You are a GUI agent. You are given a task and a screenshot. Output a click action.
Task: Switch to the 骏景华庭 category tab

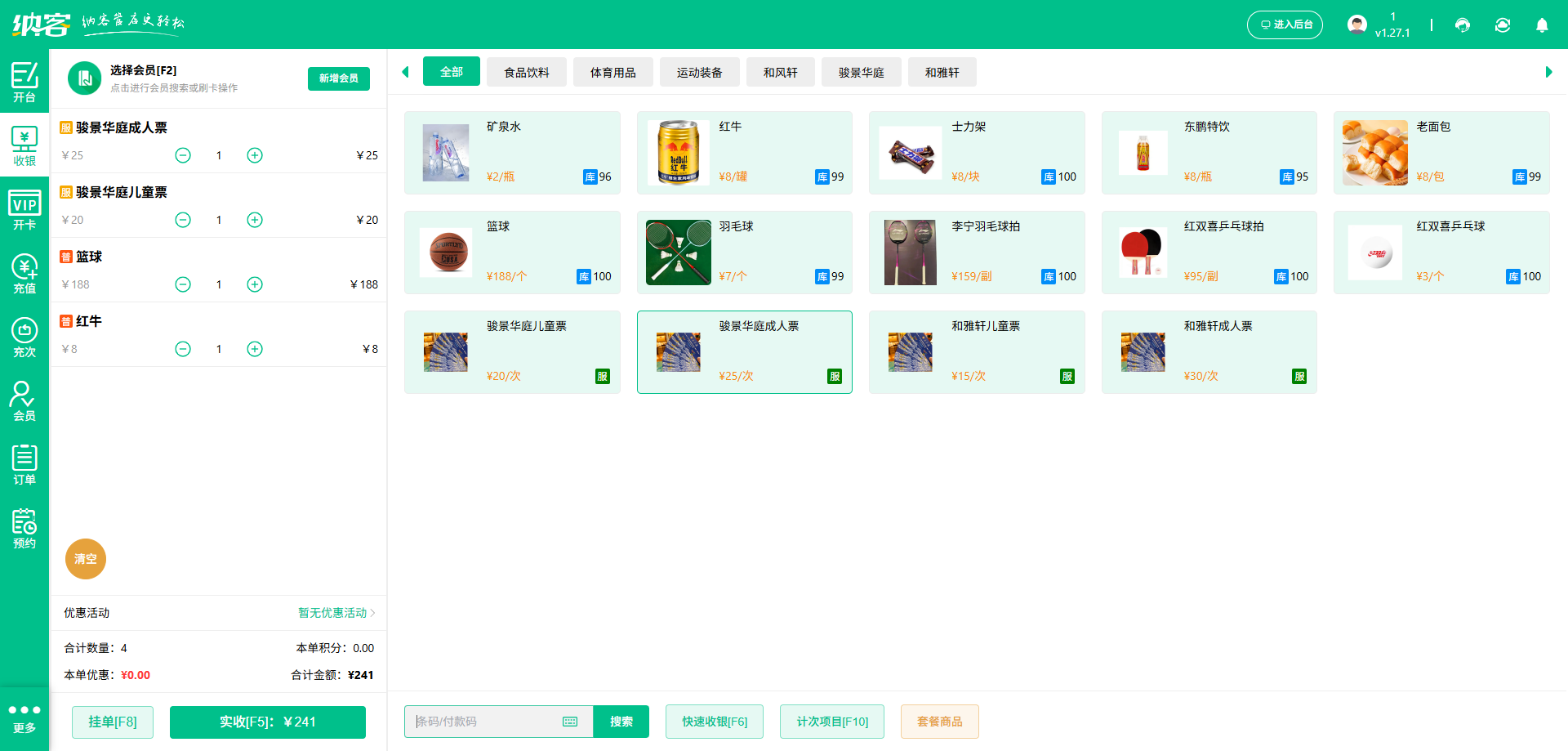click(x=861, y=72)
